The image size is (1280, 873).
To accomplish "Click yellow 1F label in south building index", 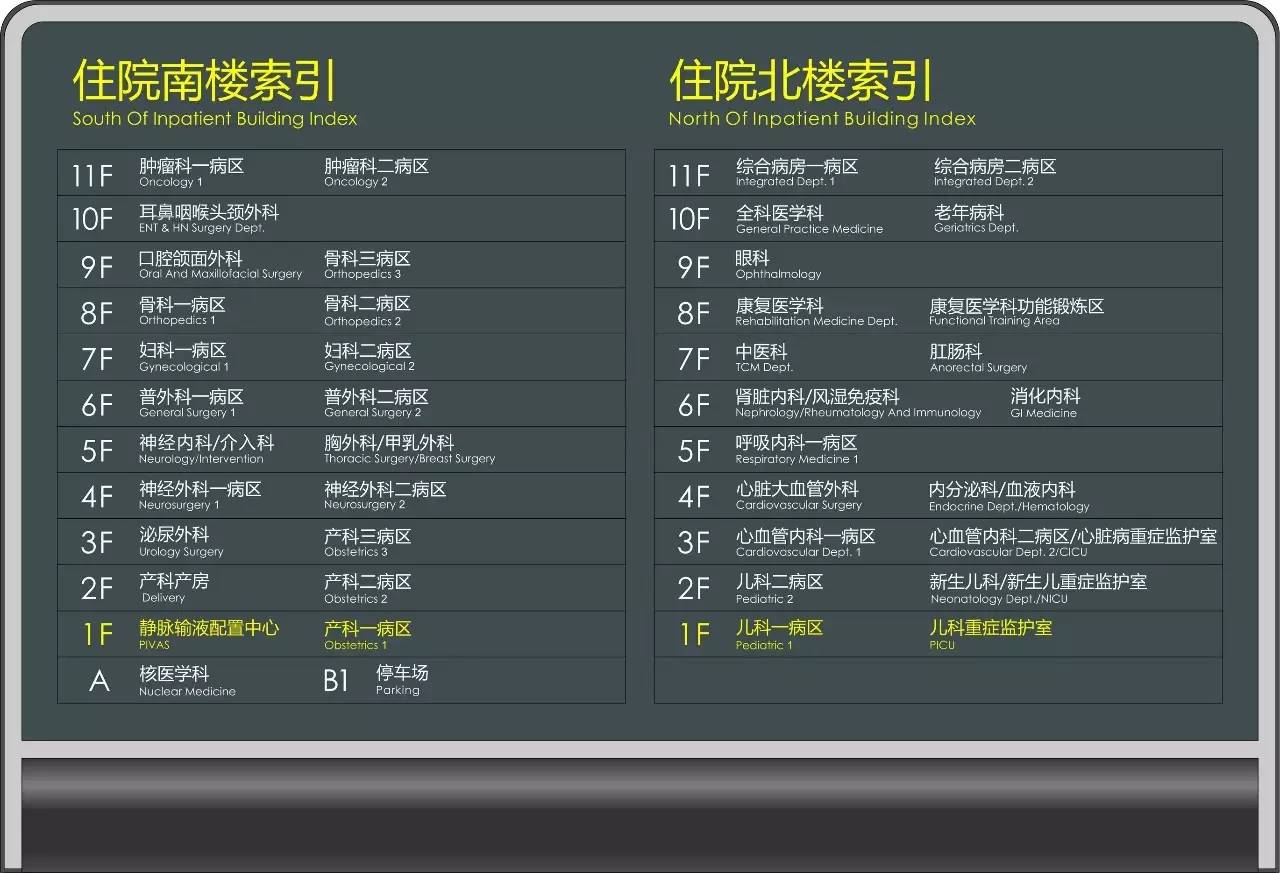I will (x=97, y=635).
